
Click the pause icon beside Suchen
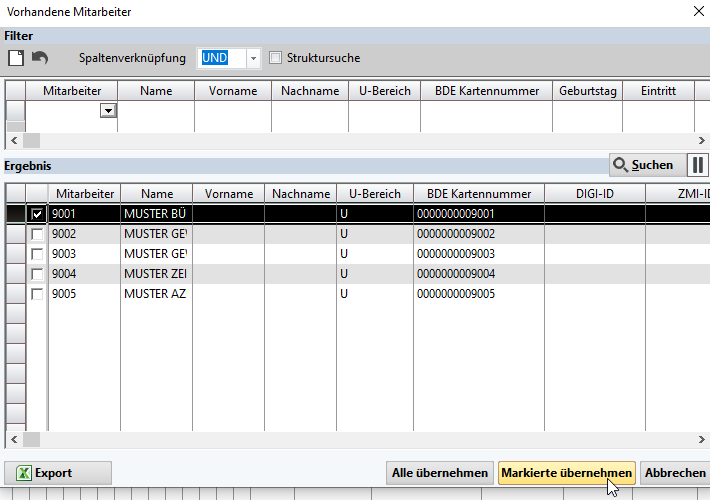pyautogui.click(x=697, y=165)
